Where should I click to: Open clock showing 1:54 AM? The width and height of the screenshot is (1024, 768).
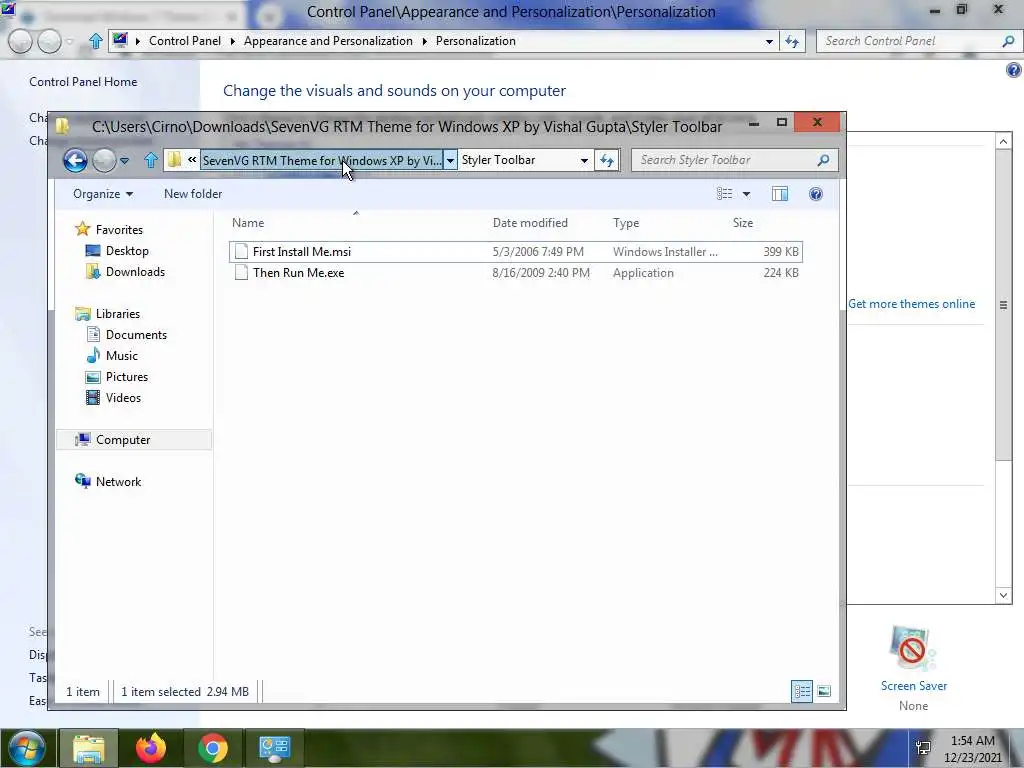(972, 749)
